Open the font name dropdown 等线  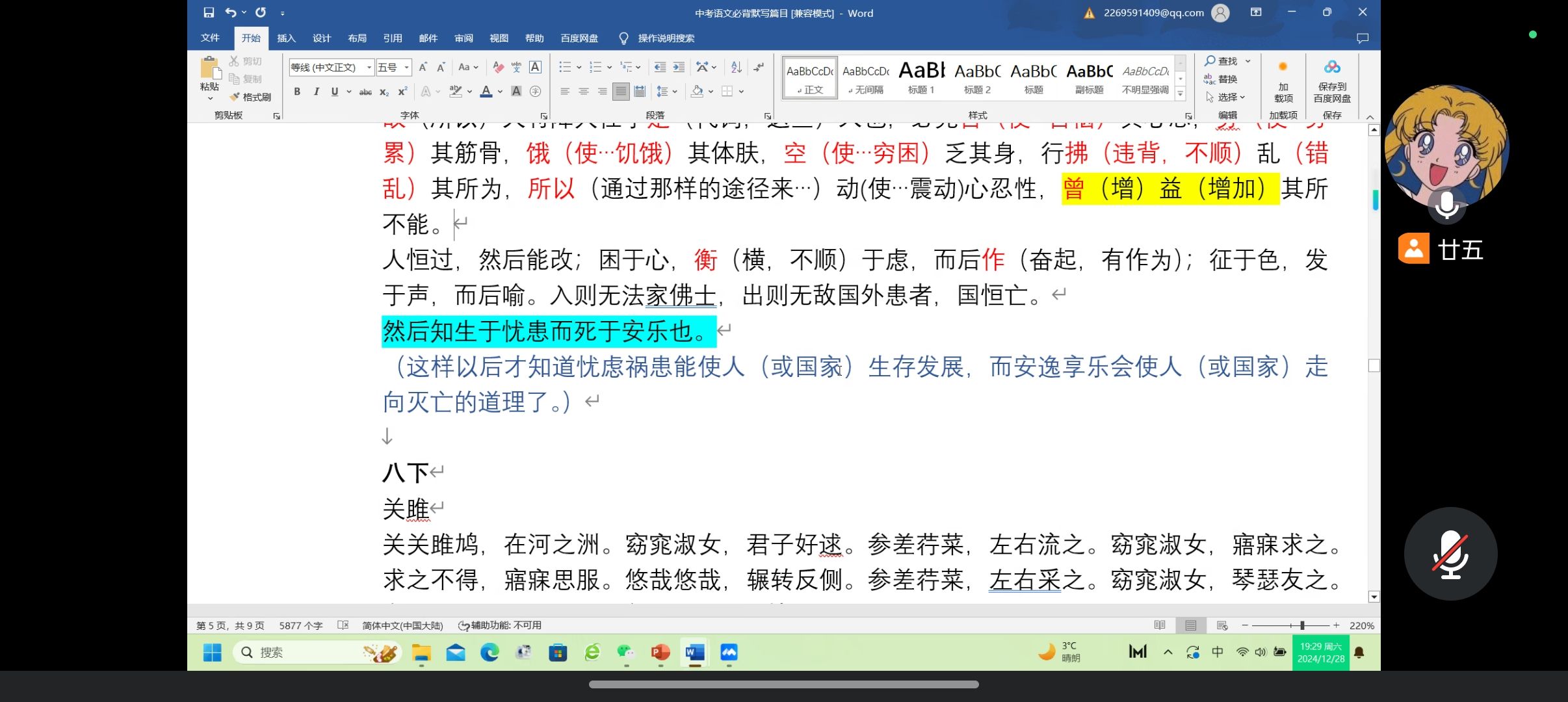pyautogui.click(x=369, y=67)
